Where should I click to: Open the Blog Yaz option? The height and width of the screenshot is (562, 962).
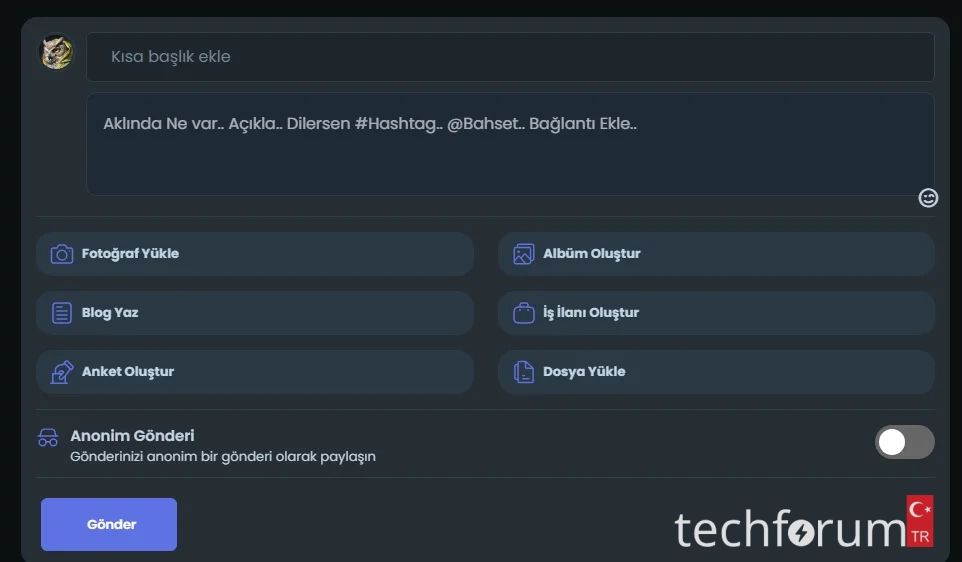[110, 313]
